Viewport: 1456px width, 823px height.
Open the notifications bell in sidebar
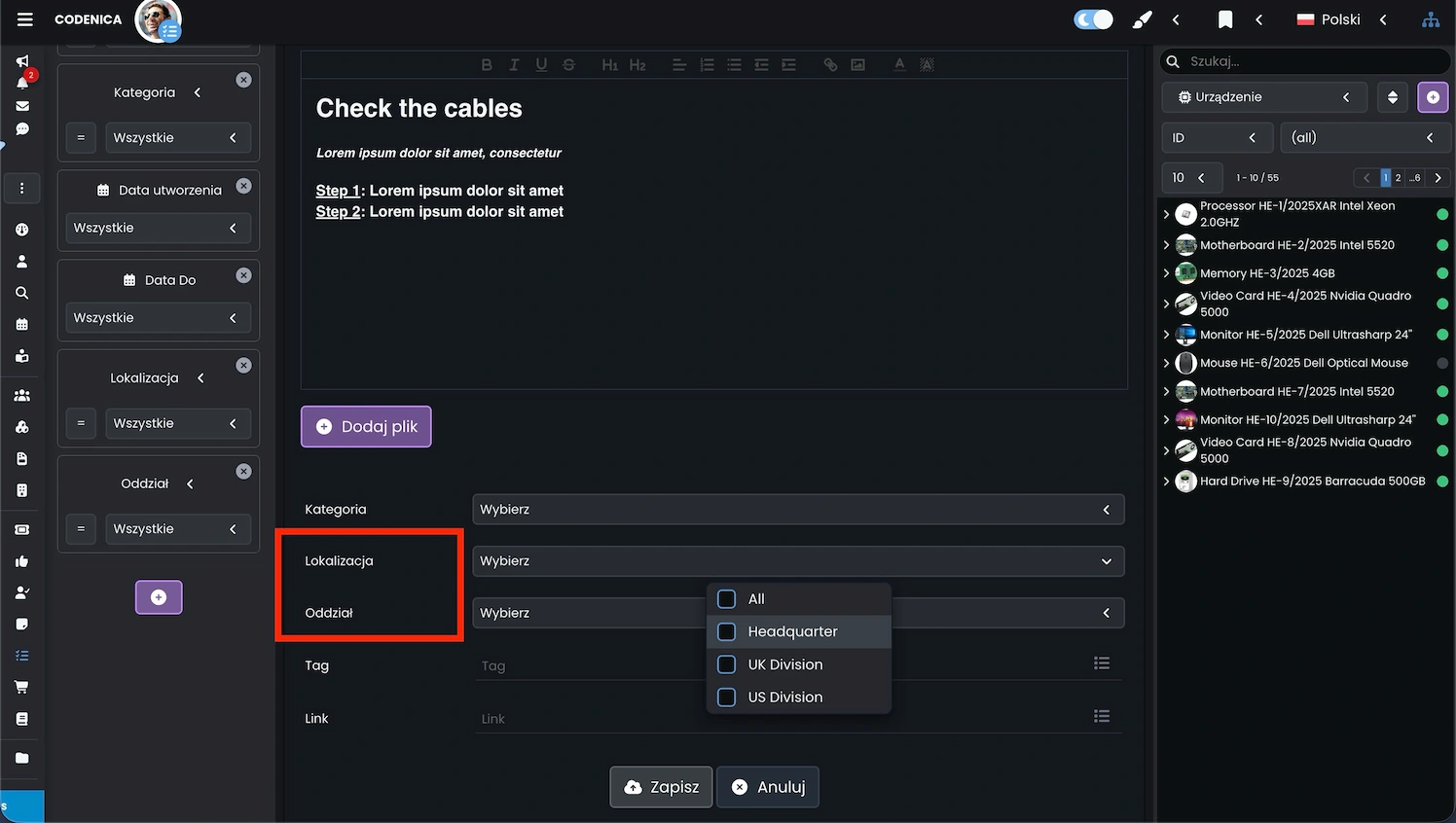(22, 83)
